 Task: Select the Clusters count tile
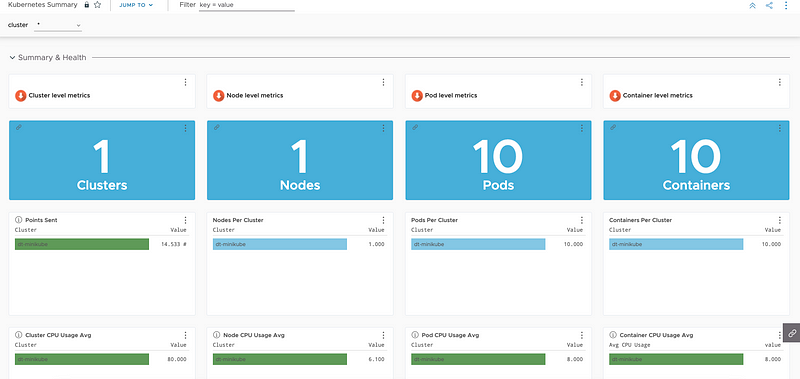pyautogui.click(x=102, y=160)
